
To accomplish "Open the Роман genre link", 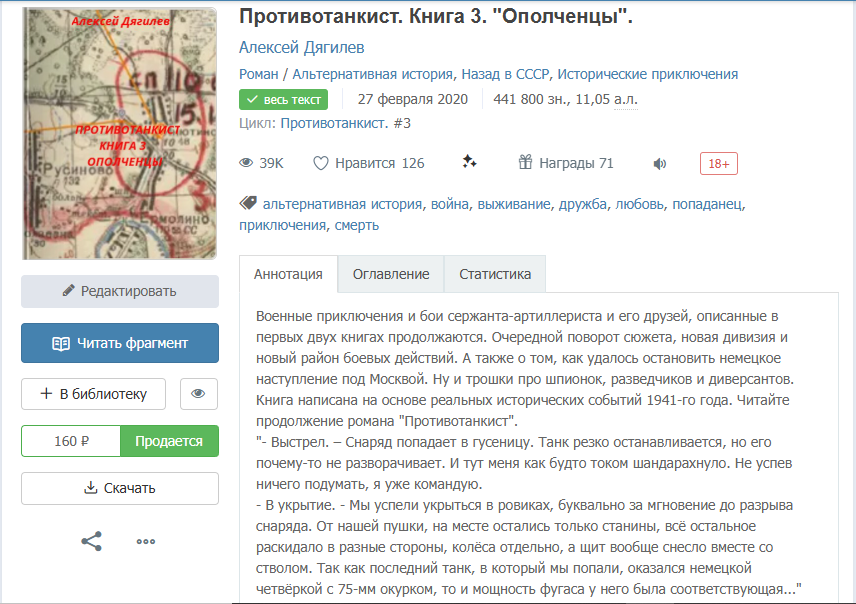I will click(x=259, y=74).
